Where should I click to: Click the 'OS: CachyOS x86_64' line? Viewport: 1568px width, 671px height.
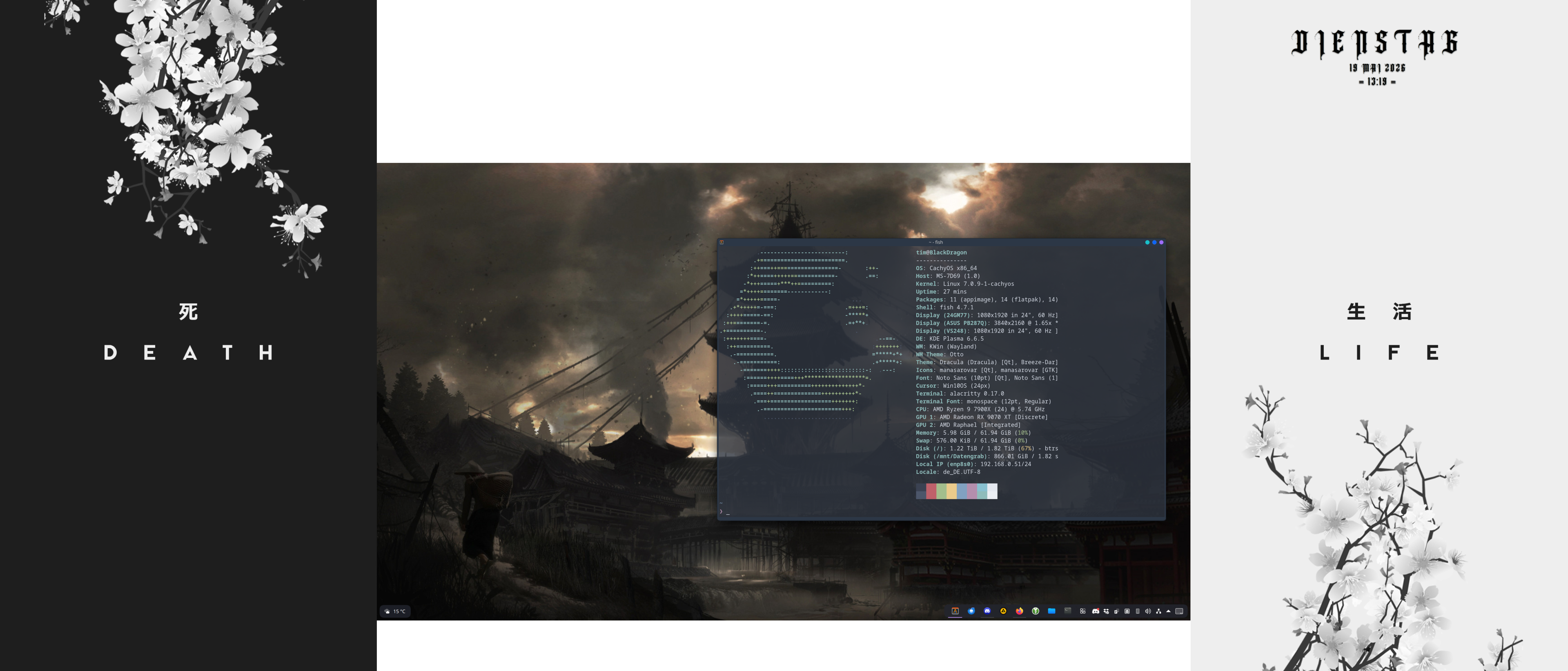(x=947, y=268)
